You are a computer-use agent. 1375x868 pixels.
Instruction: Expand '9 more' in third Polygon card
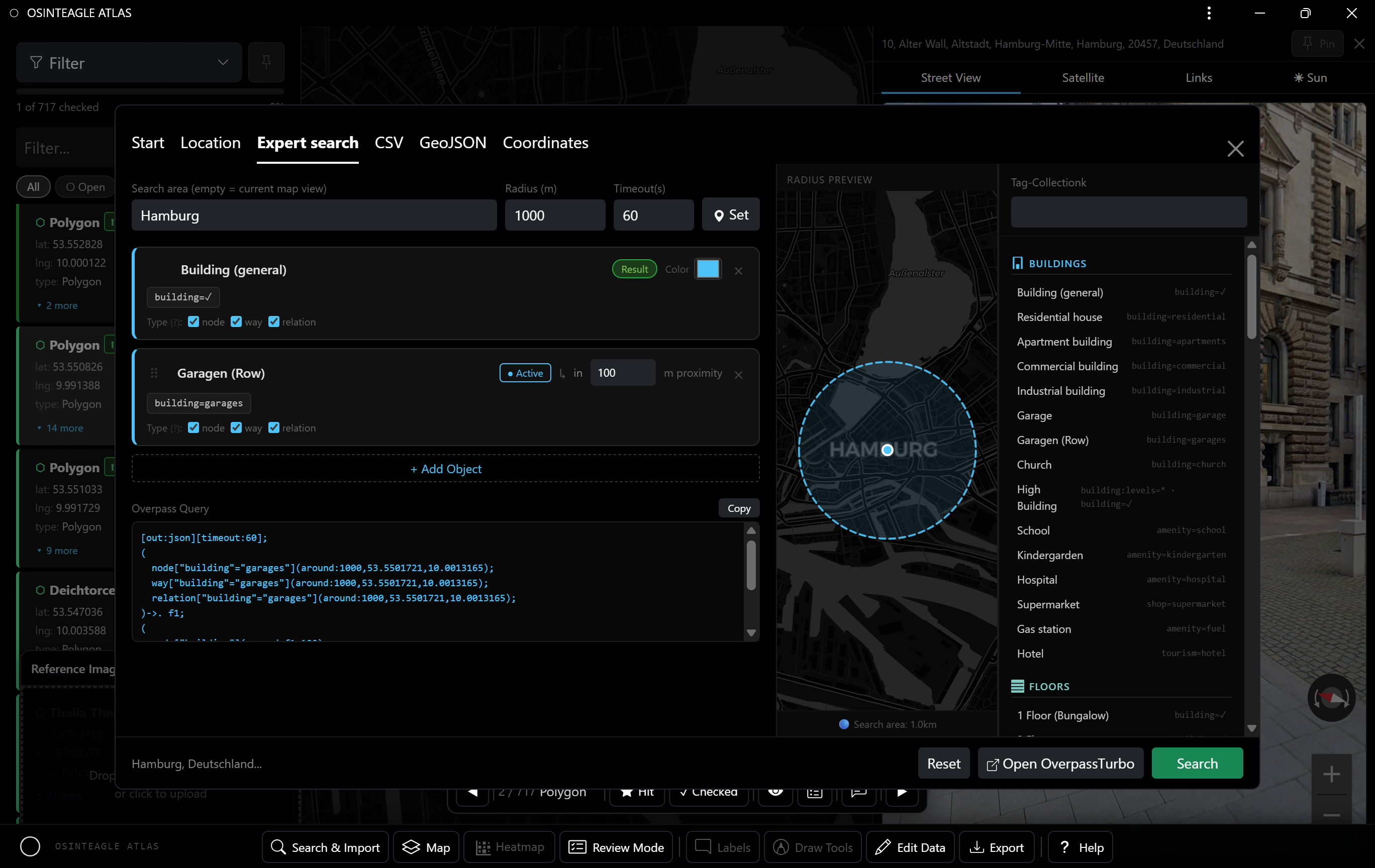click(x=57, y=550)
